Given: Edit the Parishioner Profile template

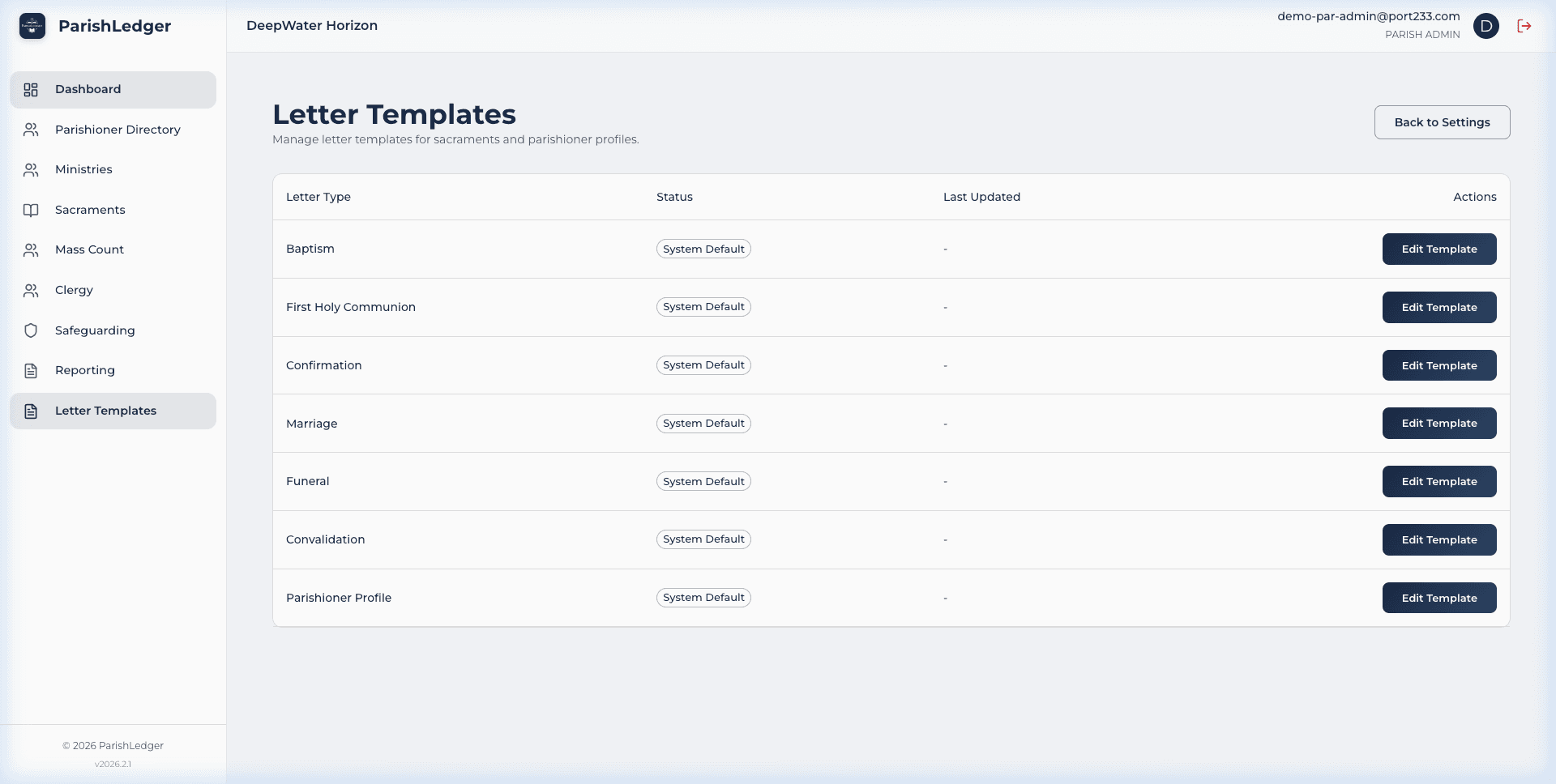Looking at the screenshot, I should pyautogui.click(x=1439, y=598).
